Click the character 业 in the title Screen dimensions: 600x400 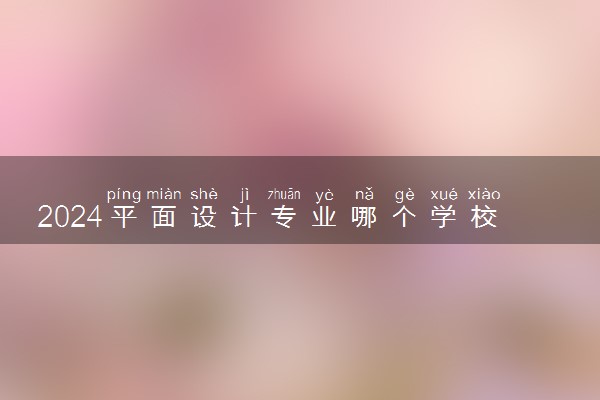[324, 216]
